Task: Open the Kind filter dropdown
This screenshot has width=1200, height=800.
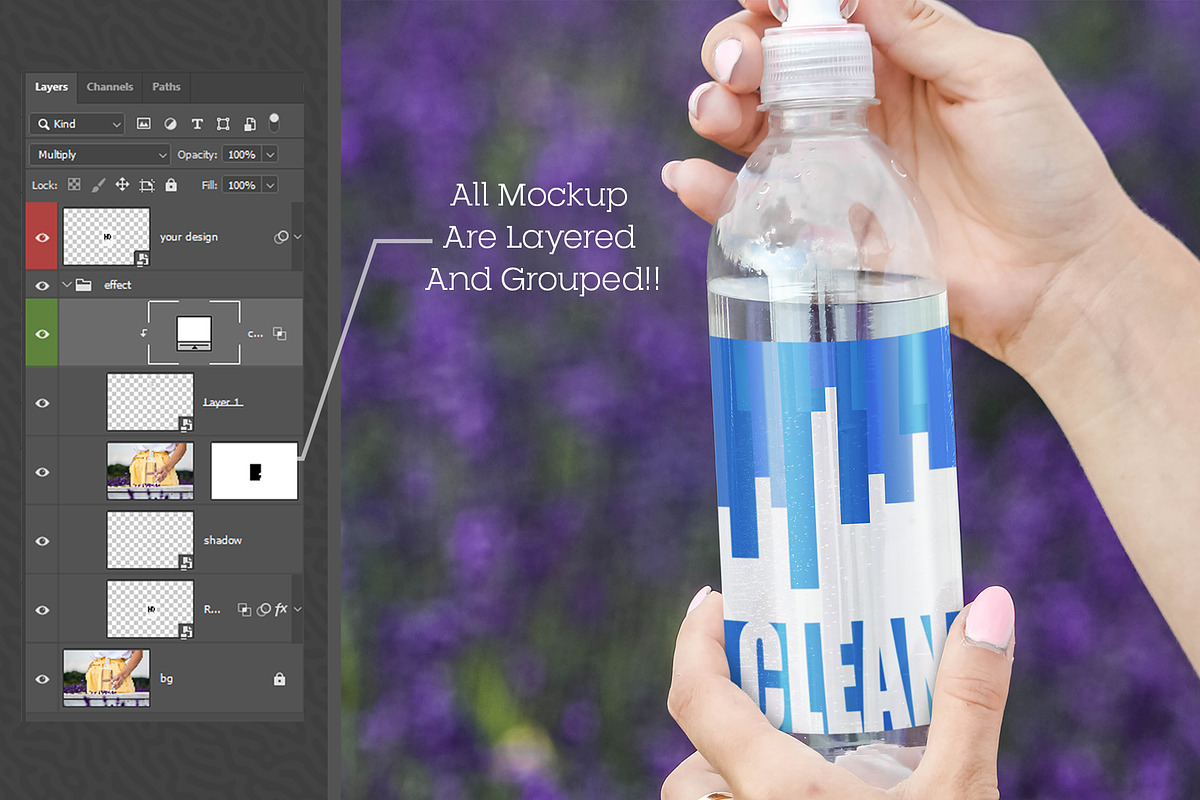Action: tap(77, 124)
